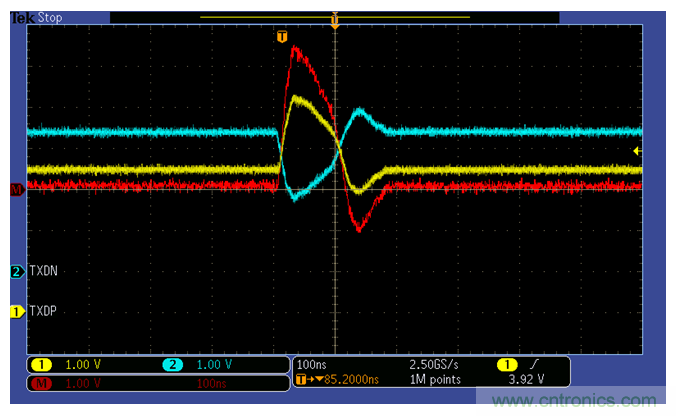This screenshot has height=416, width=676.
Task: Select the channel 1 TXDP ground marker
Action: 16,311
